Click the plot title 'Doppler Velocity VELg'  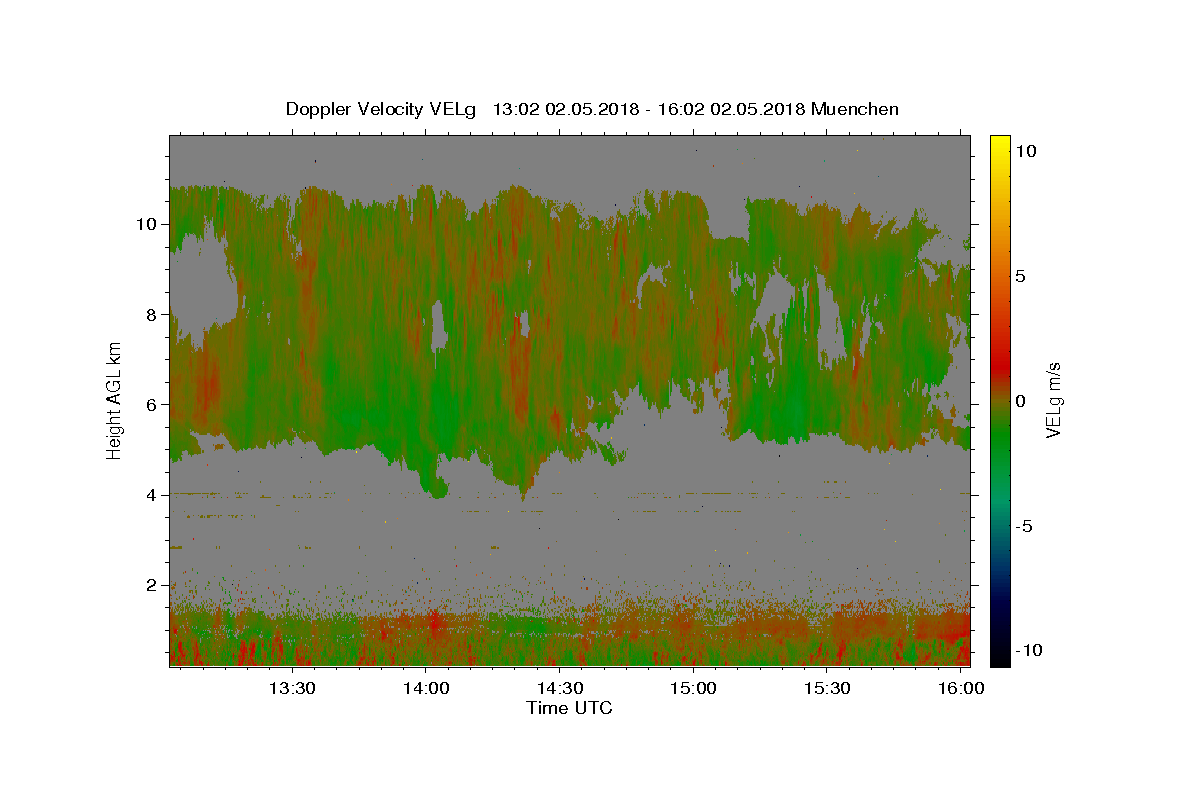381,109
